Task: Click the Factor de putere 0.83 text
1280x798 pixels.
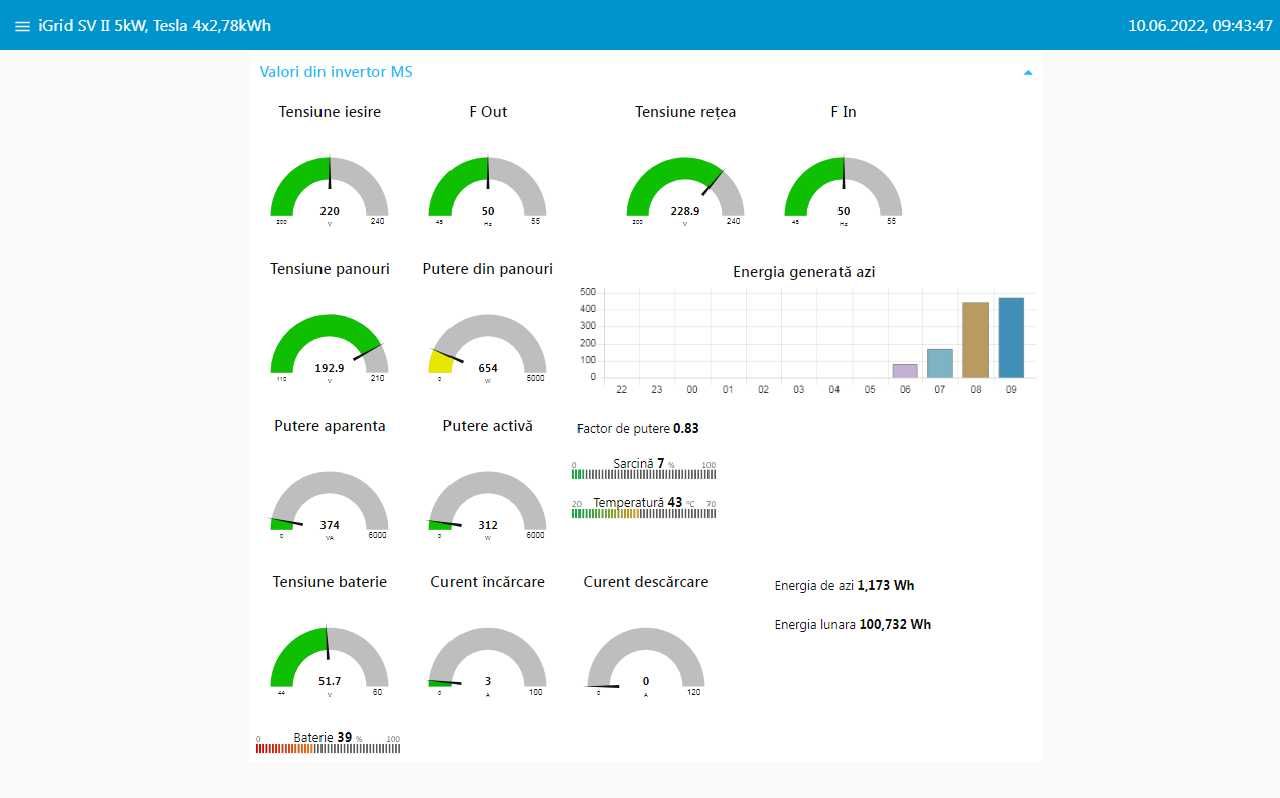Action: pyautogui.click(x=638, y=428)
